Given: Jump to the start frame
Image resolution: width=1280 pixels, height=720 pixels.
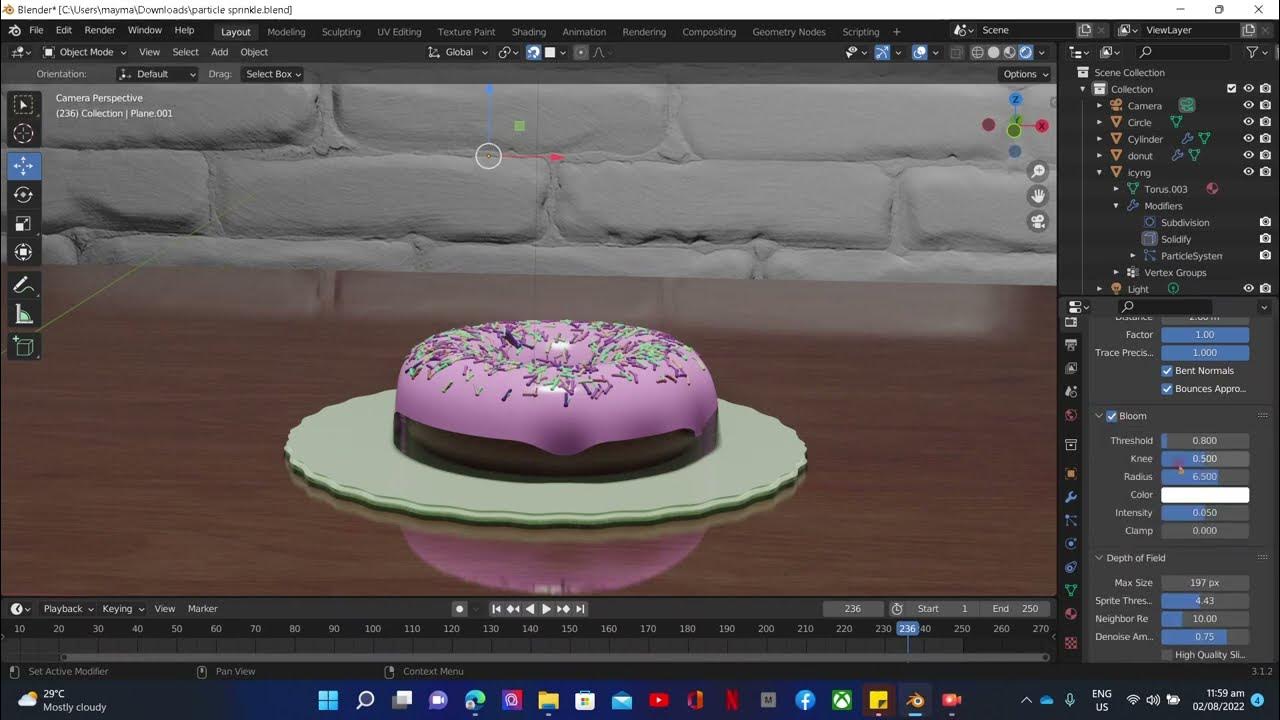Looking at the screenshot, I should [496, 608].
